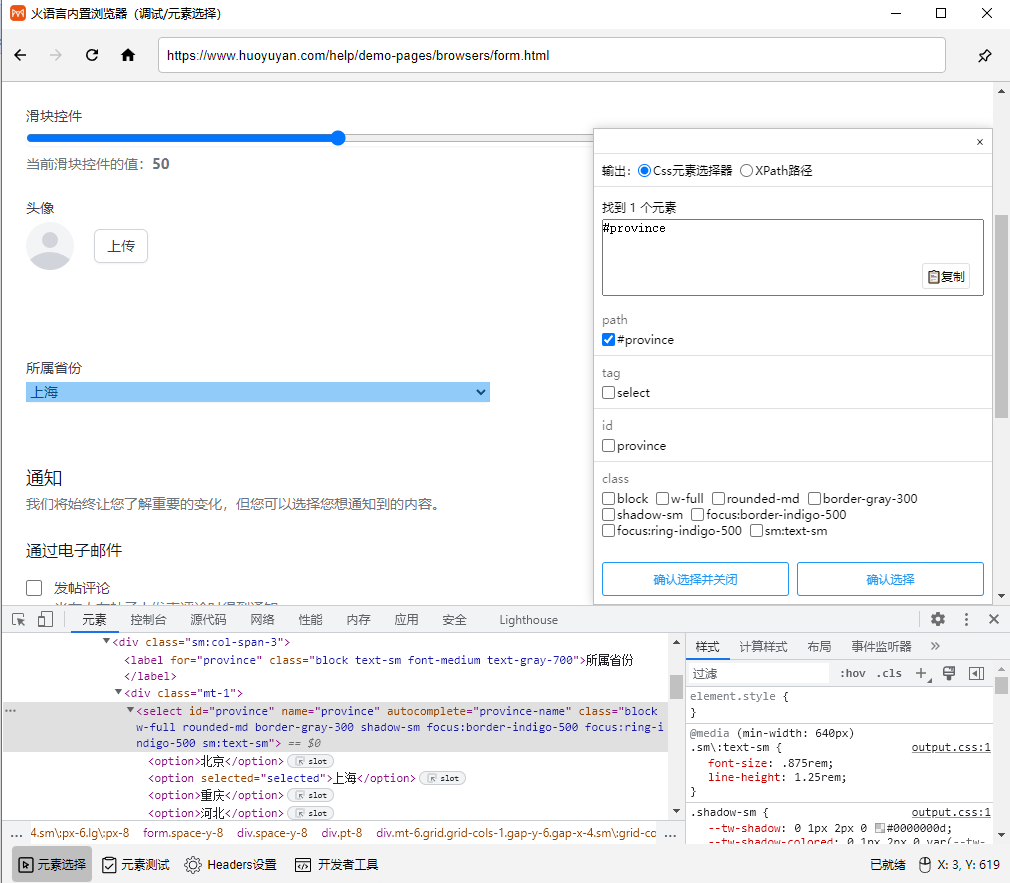The height and width of the screenshot is (883, 1010).
Task: Select the XPath路径 output option
Action: pos(747,171)
